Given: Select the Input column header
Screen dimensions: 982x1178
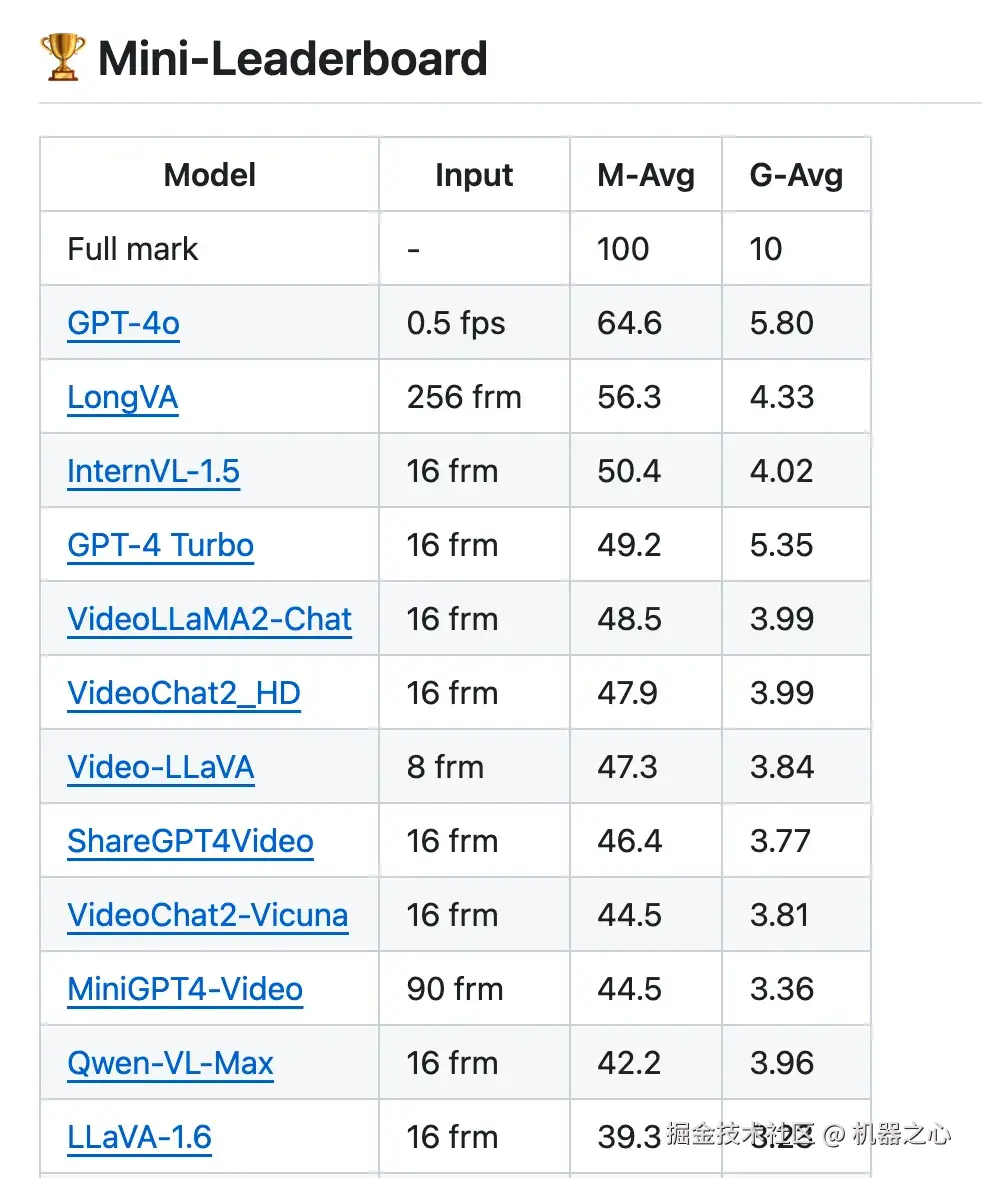Looking at the screenshot, I should [474, 176].
